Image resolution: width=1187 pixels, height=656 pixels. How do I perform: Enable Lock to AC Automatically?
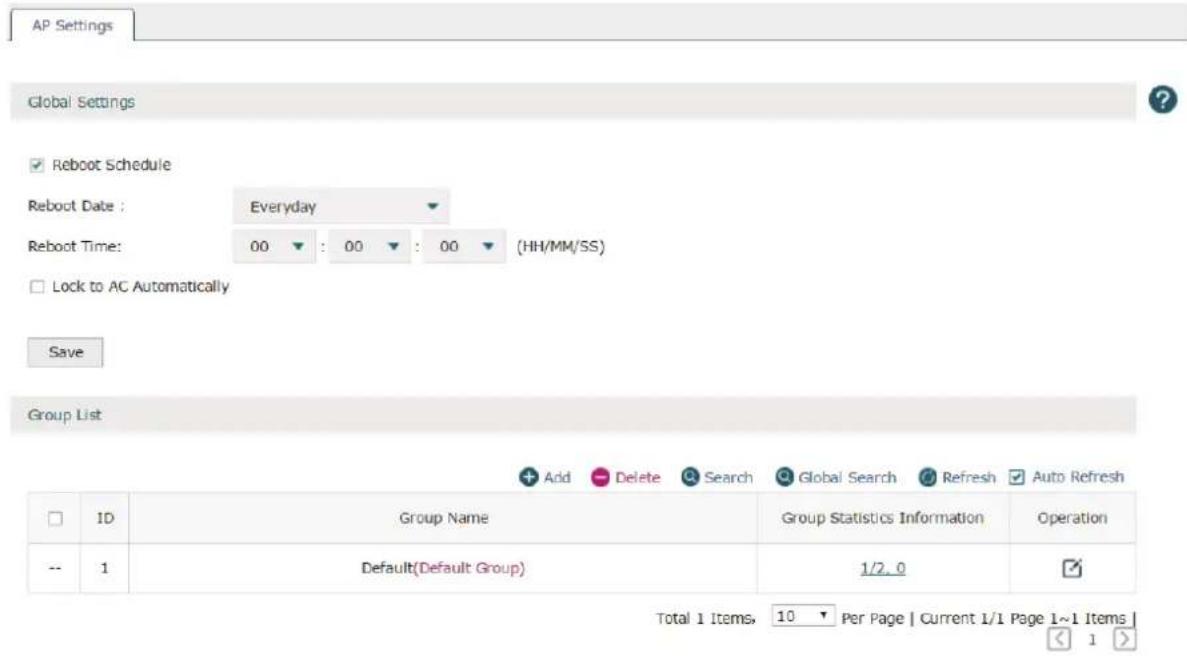36,287
